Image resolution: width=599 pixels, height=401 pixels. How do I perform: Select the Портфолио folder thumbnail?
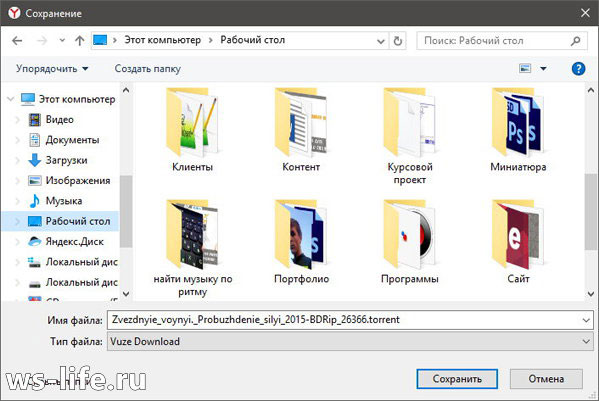coord(301,243)
